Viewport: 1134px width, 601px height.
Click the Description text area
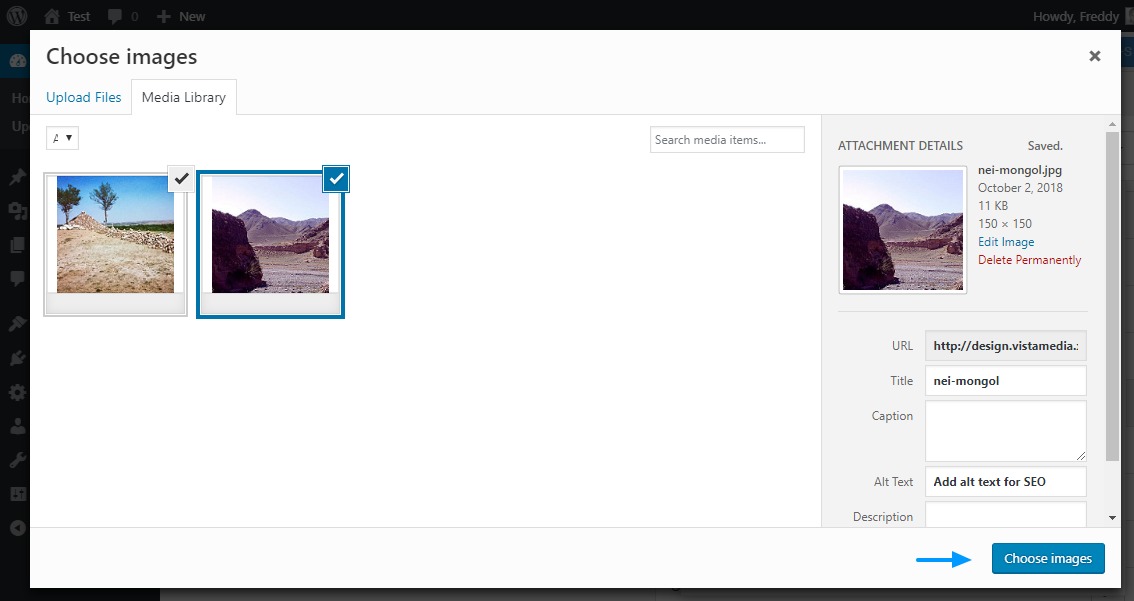pos(1005,514)
